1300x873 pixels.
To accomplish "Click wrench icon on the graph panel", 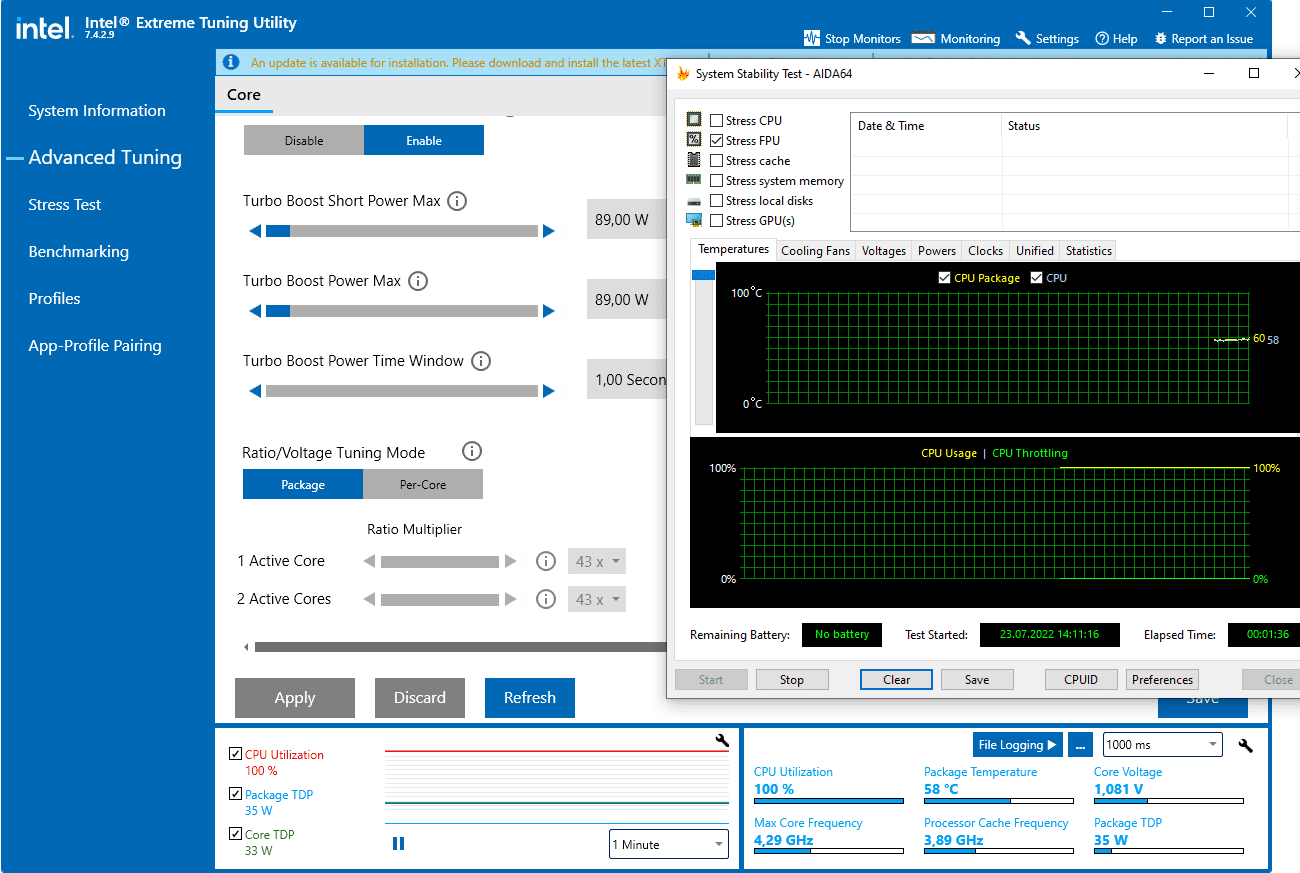I will click(722, 741).
